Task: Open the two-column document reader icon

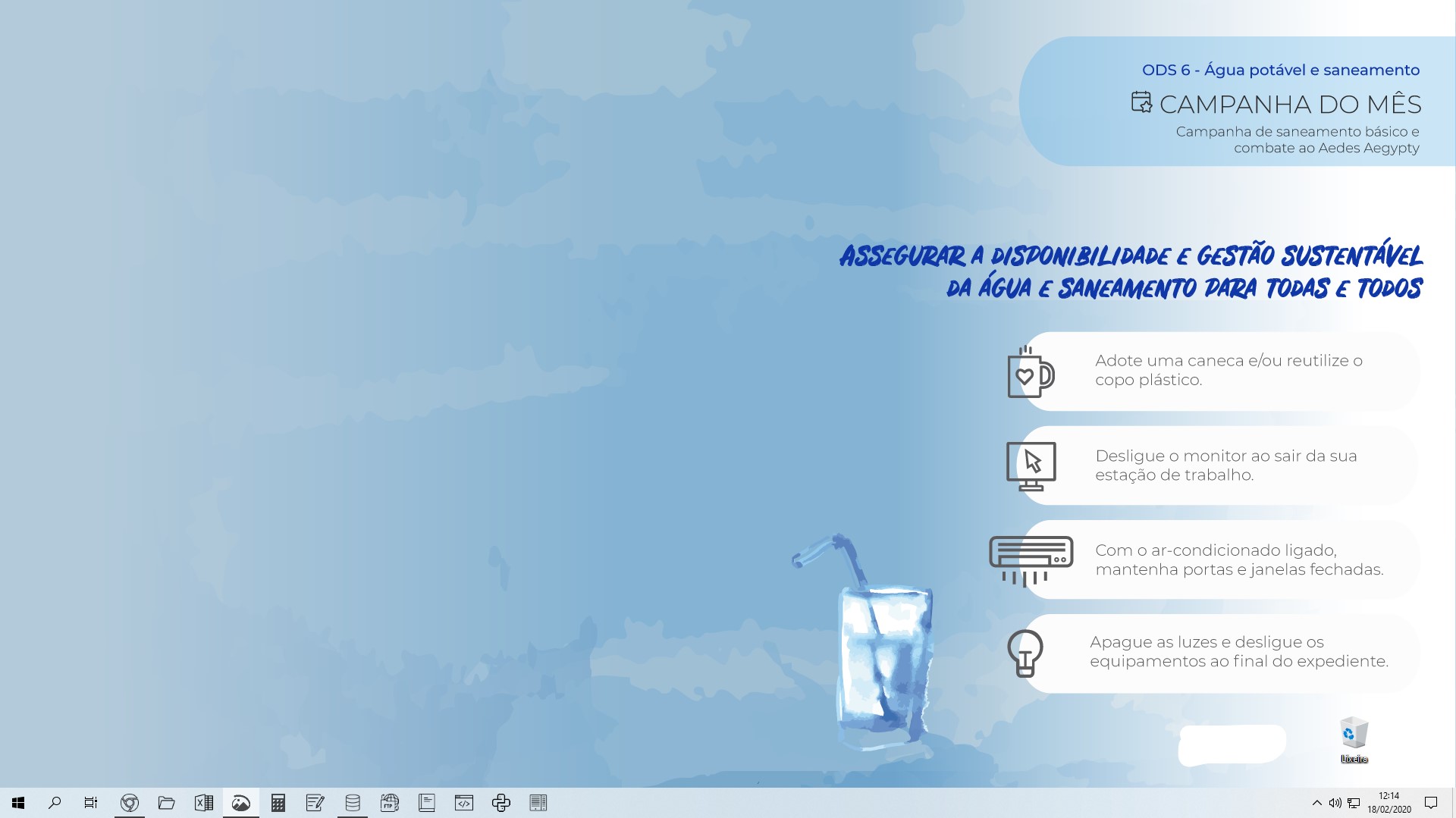Action: (x=538, y=803)
